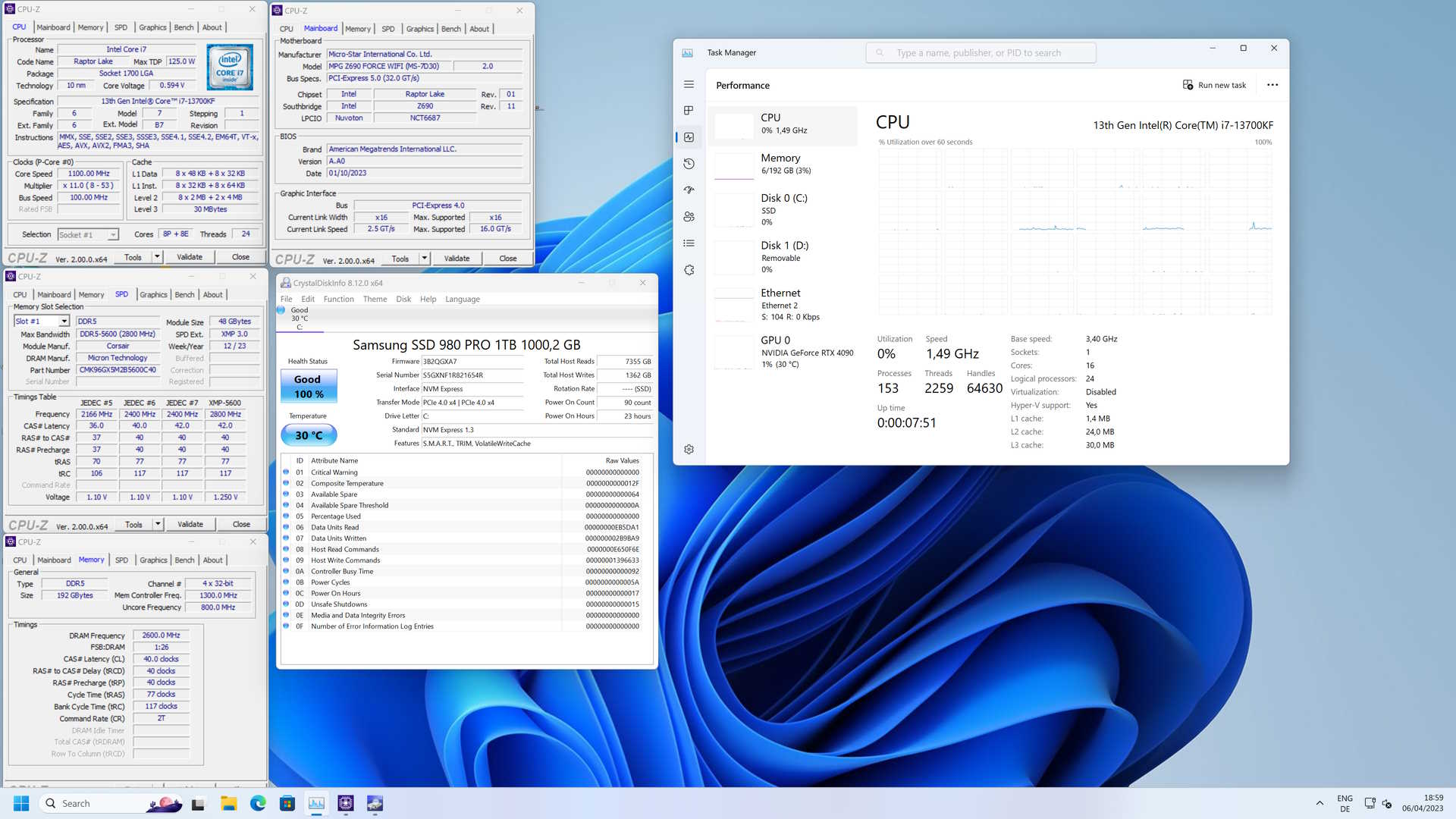
Task: Open Details page in Task Manager sidebar
Action: pyautogui.click(x=689, y=243)
